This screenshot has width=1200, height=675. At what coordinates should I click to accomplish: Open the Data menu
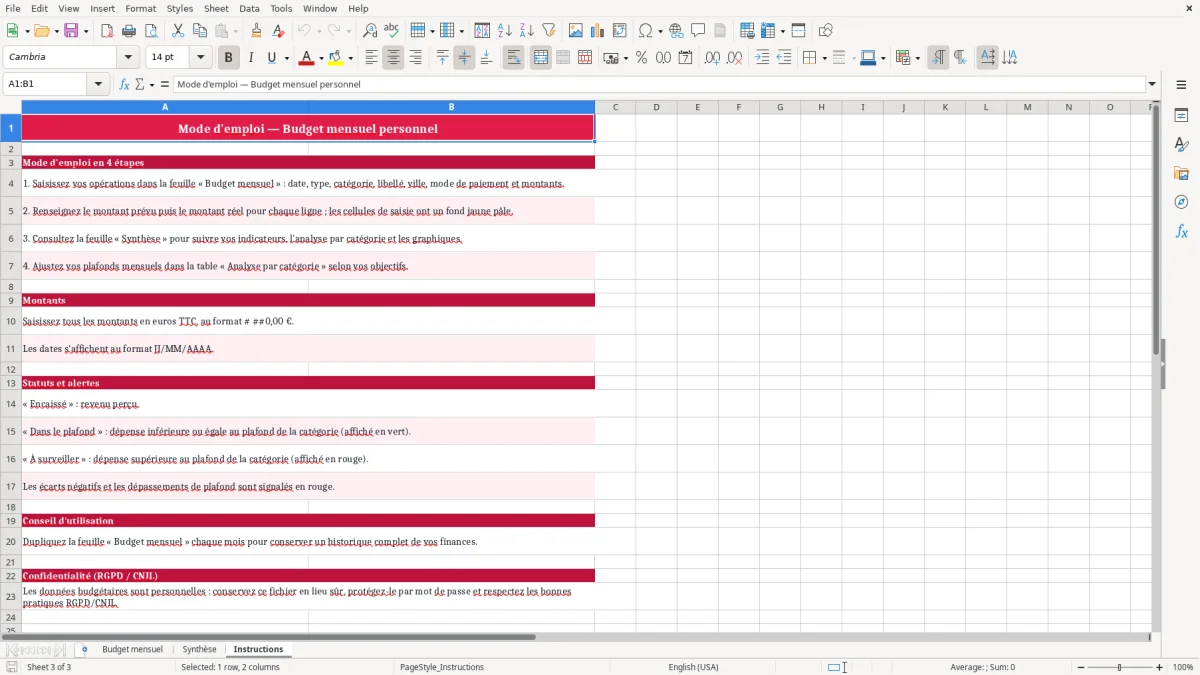pyautogui.click(x=249, y=8)
